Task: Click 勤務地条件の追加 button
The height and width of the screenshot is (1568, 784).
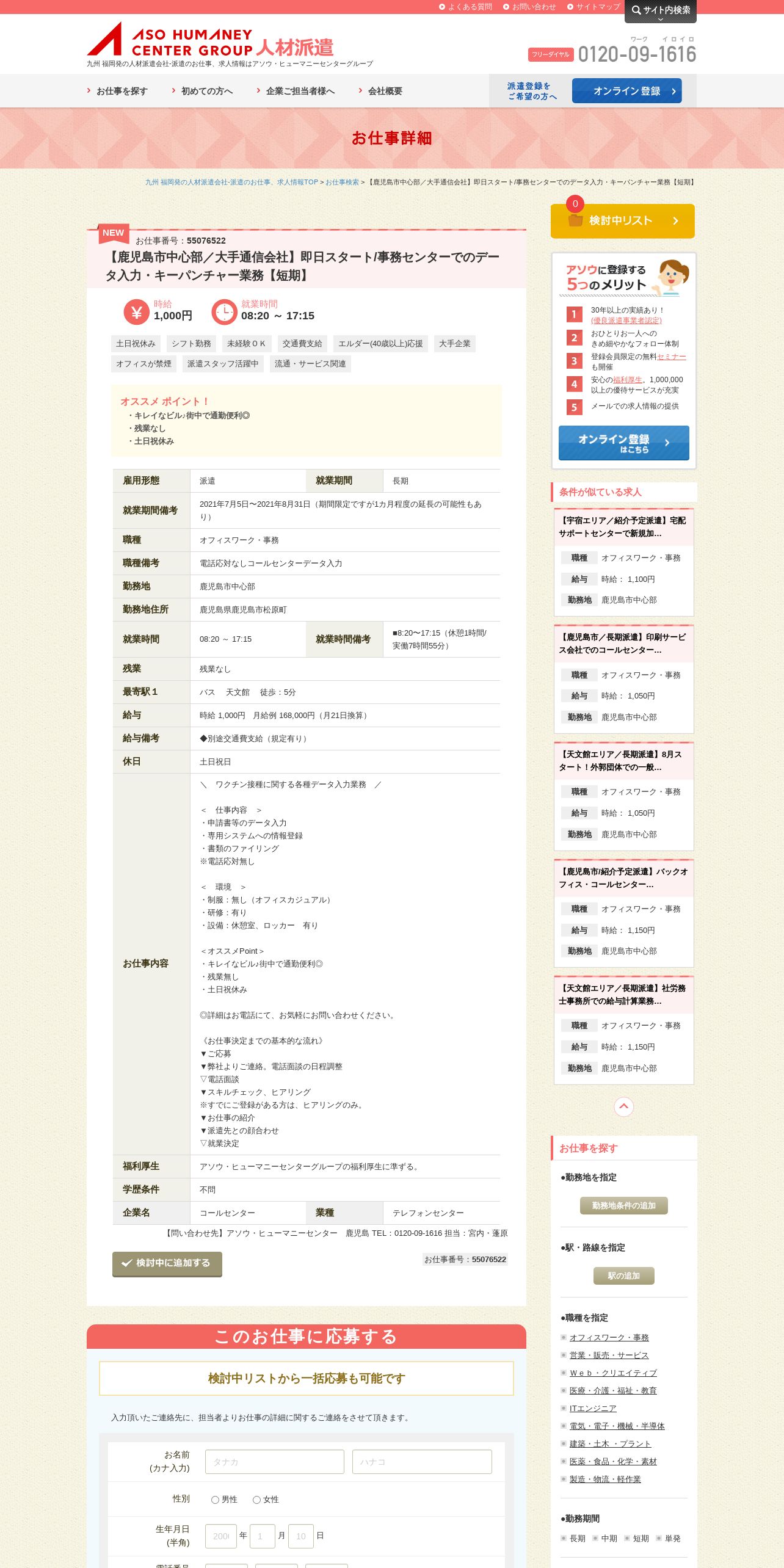Action: (623, 1205)
